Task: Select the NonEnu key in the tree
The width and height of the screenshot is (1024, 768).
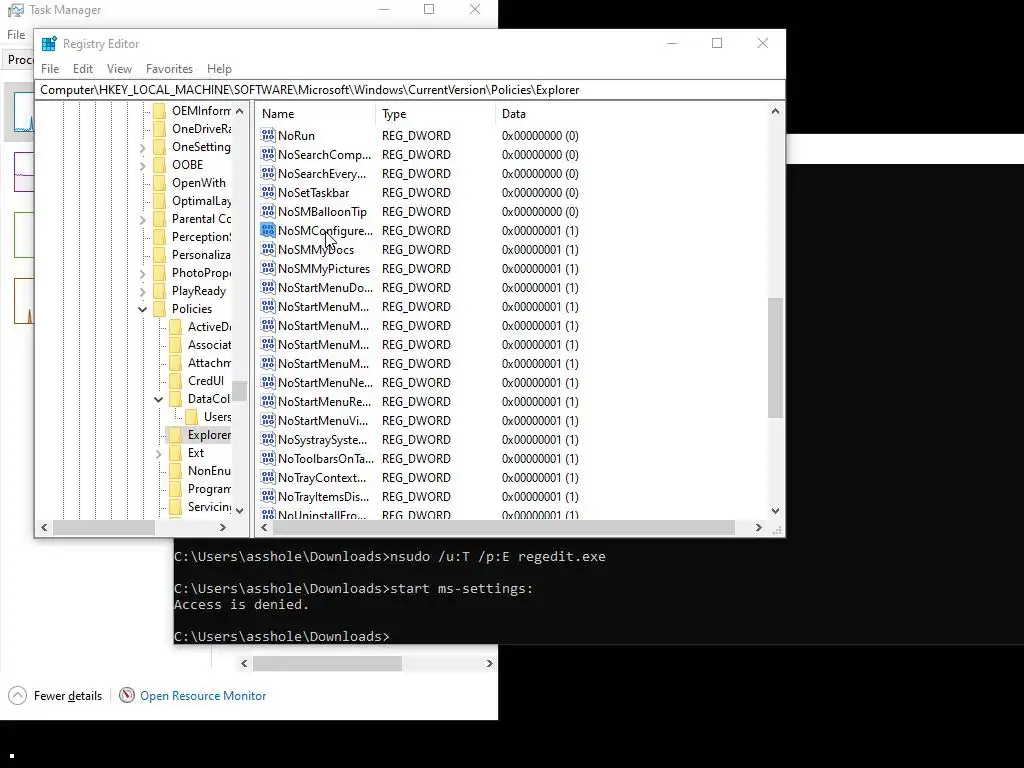Action: 209,471
